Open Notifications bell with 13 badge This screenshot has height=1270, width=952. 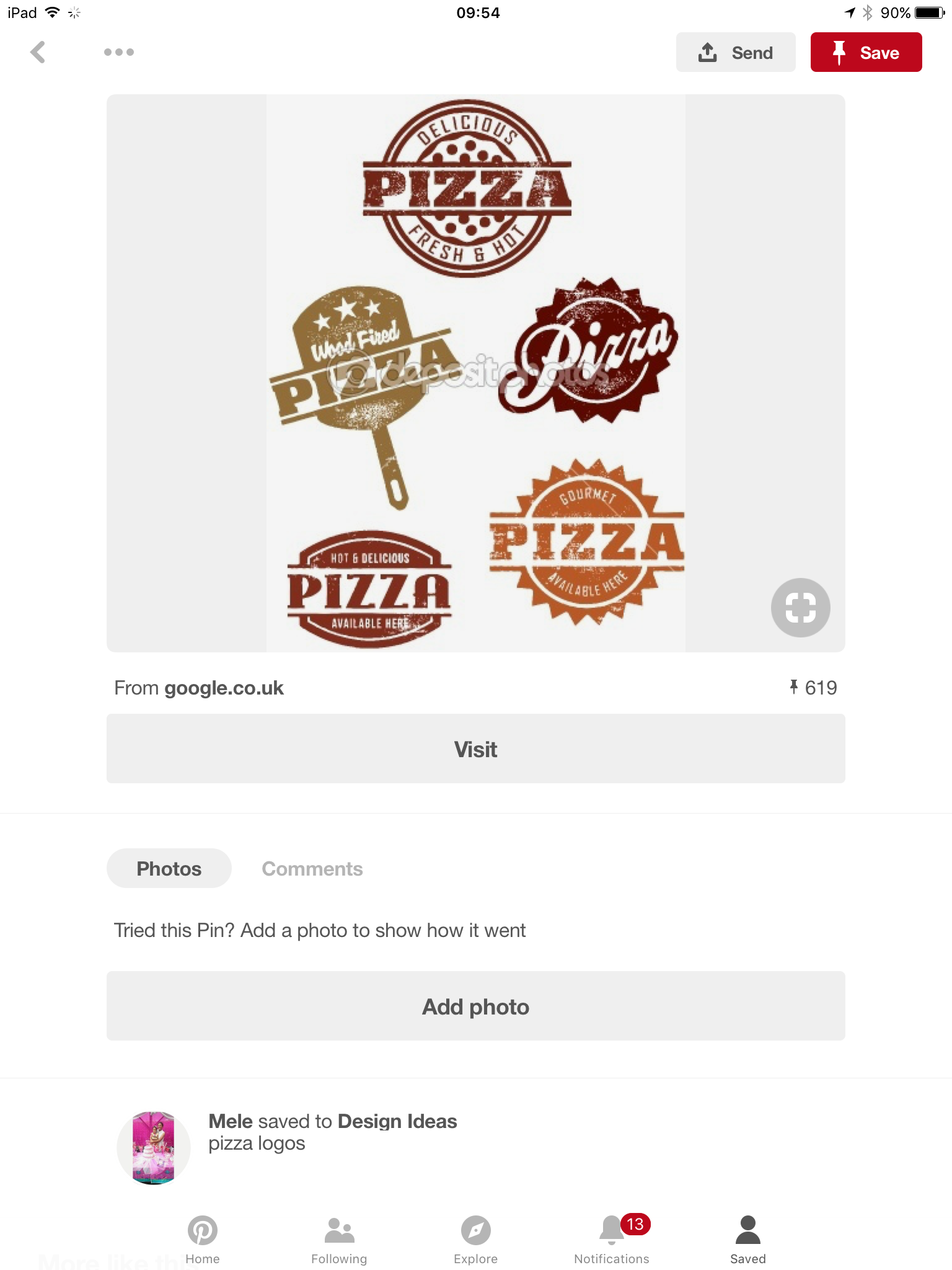[x=612, y=1231]
